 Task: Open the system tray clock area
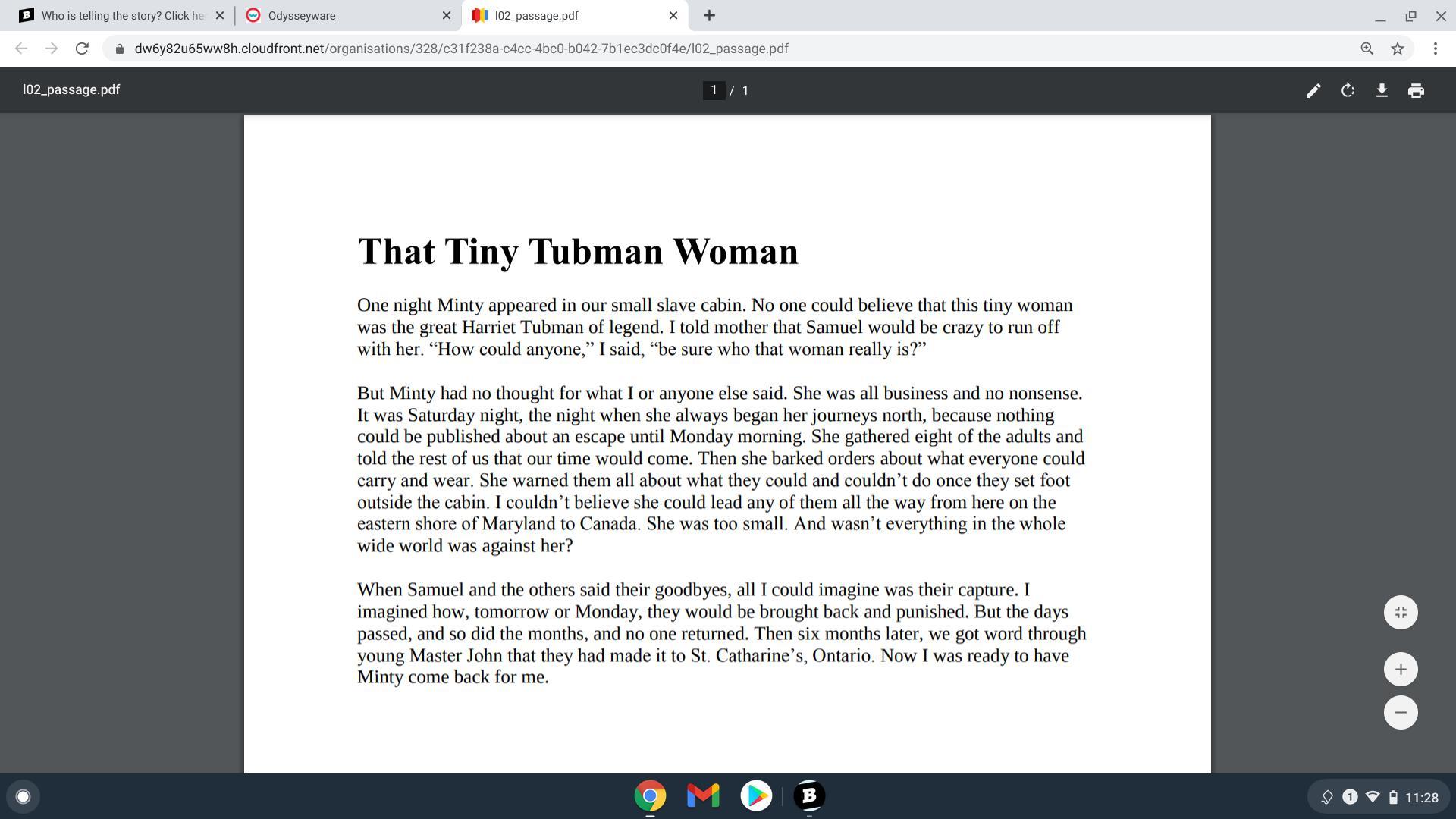tap(1421, 797)
